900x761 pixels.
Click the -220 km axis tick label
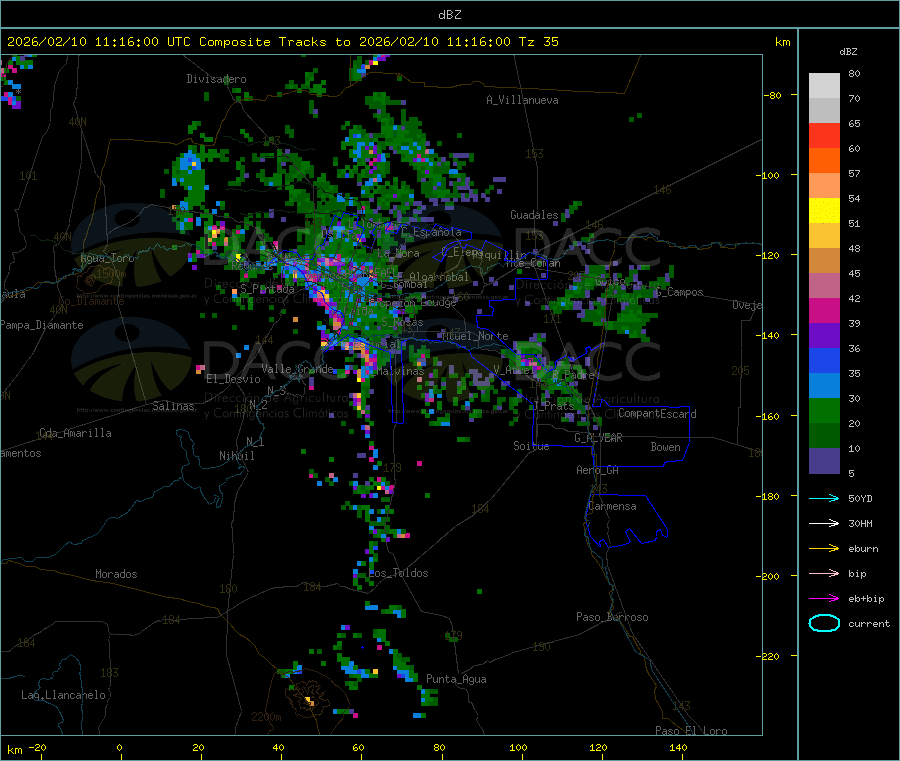[770, 656]
